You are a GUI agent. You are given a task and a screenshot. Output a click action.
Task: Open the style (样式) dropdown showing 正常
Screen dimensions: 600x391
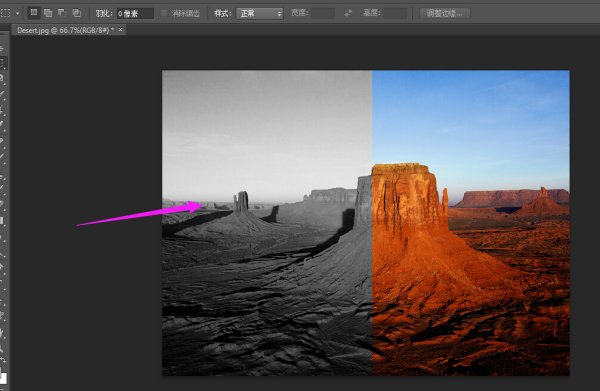(260, 14)
